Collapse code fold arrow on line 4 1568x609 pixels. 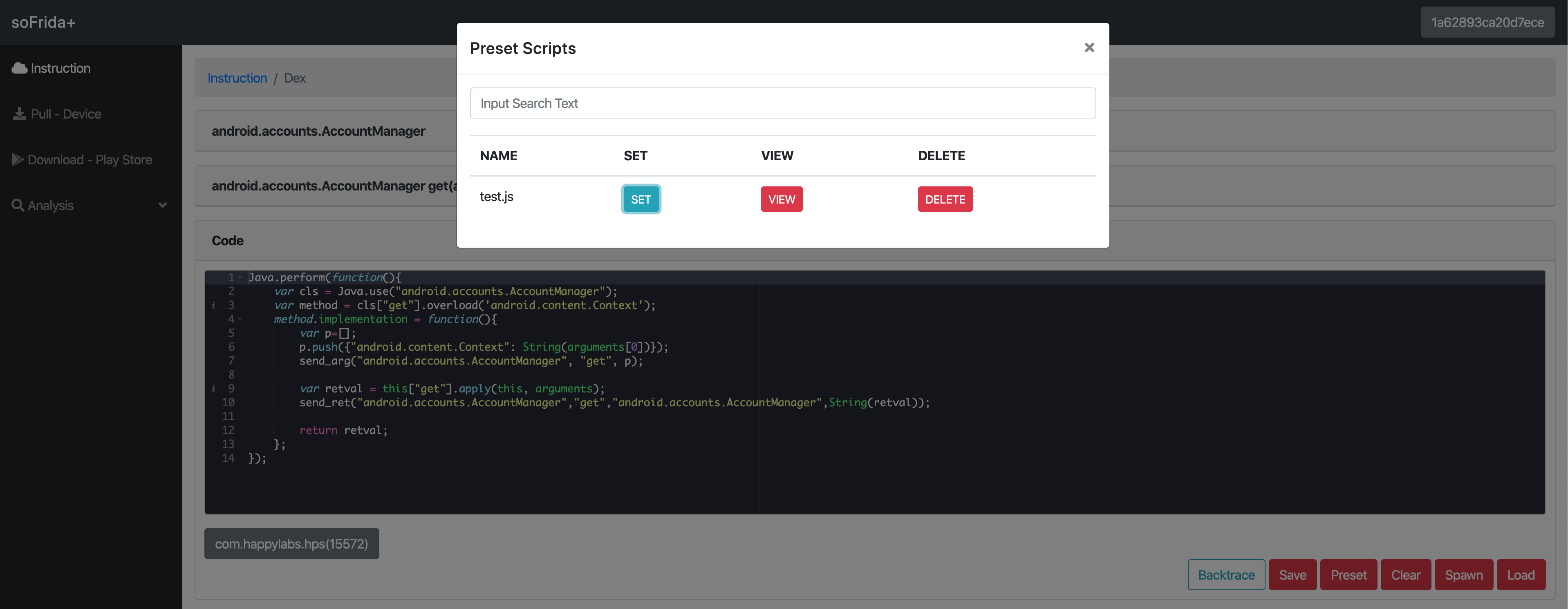tap(240, 319)
